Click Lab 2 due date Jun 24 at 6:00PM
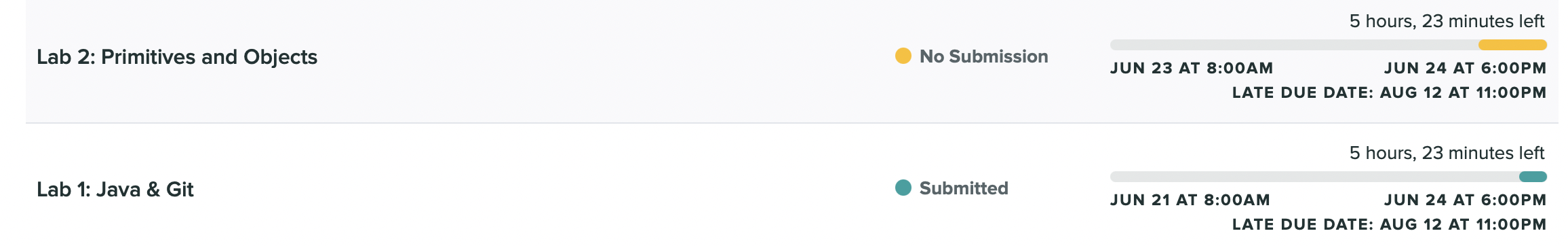The height and width of the screenshot is (246, 1568). click(1465, 68)
